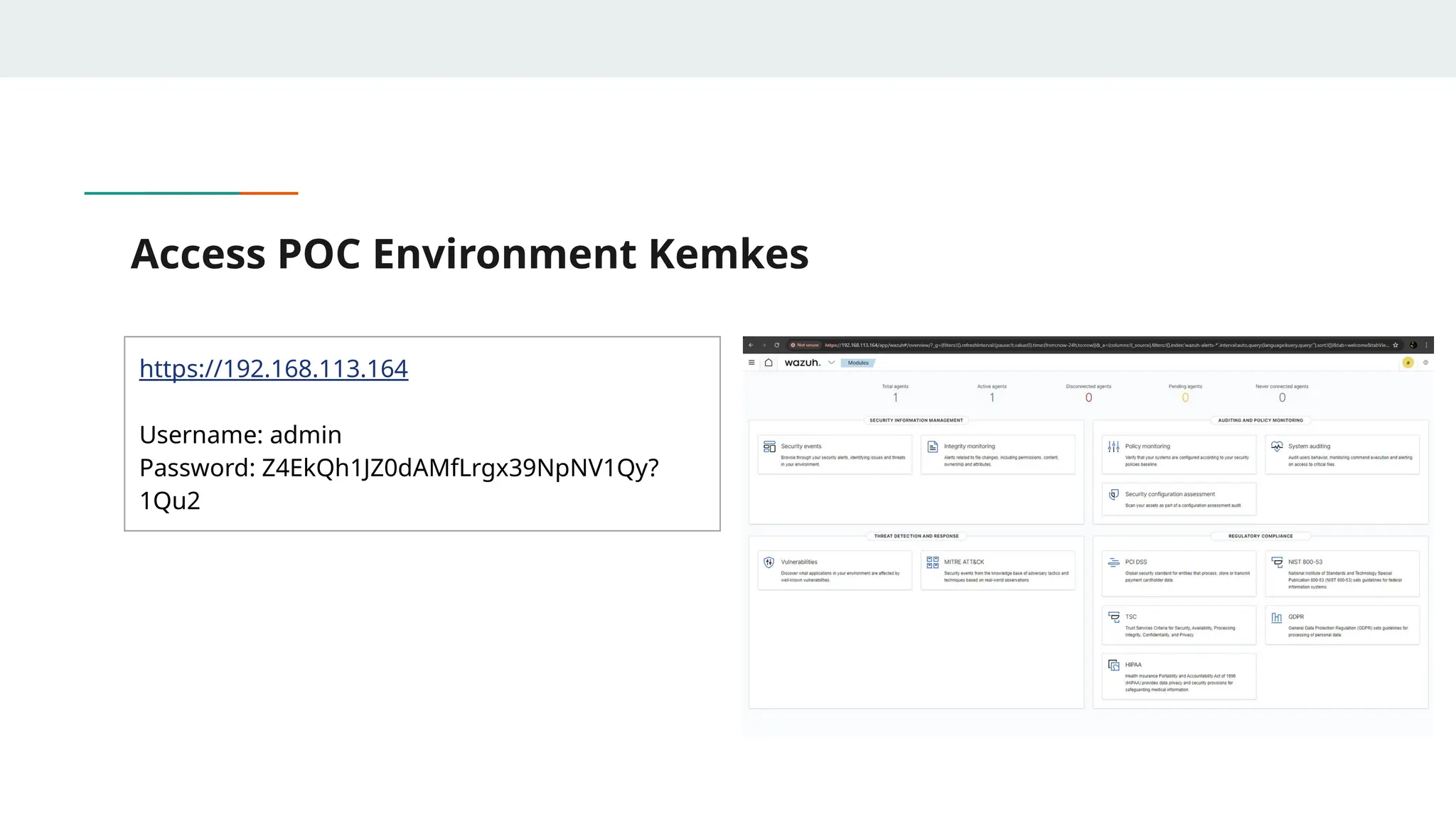Click the Regulatory Compliance section label
The width and height of the screenshot is (1456, 819).
[x=1260, y=536]
